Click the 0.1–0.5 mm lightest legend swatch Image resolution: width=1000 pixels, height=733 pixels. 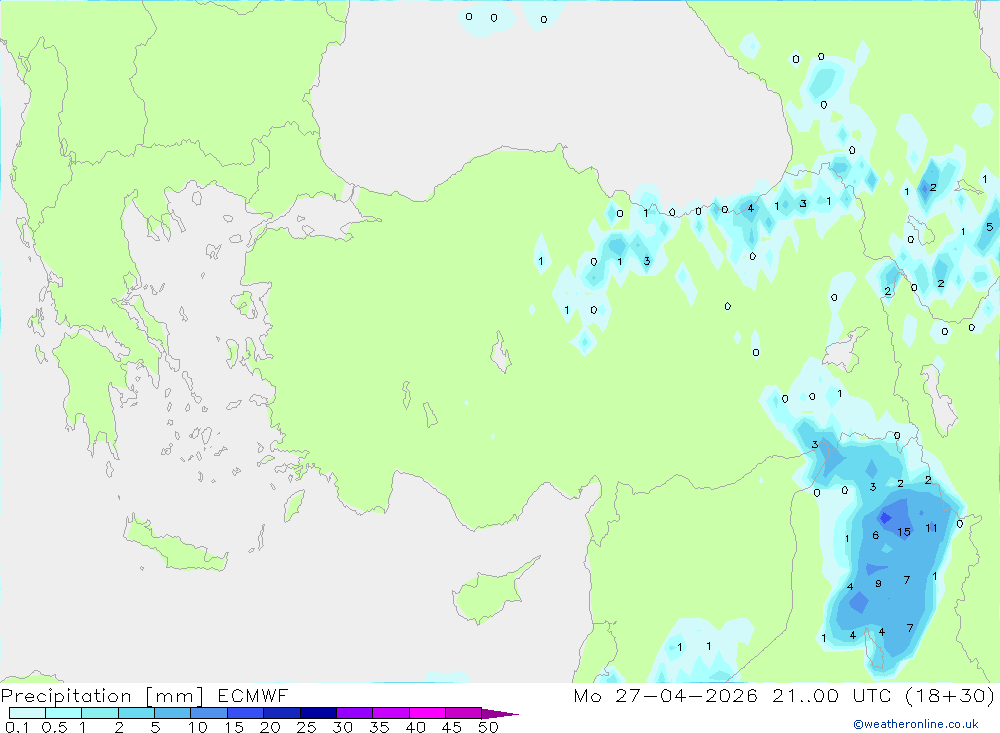point(27,713)
